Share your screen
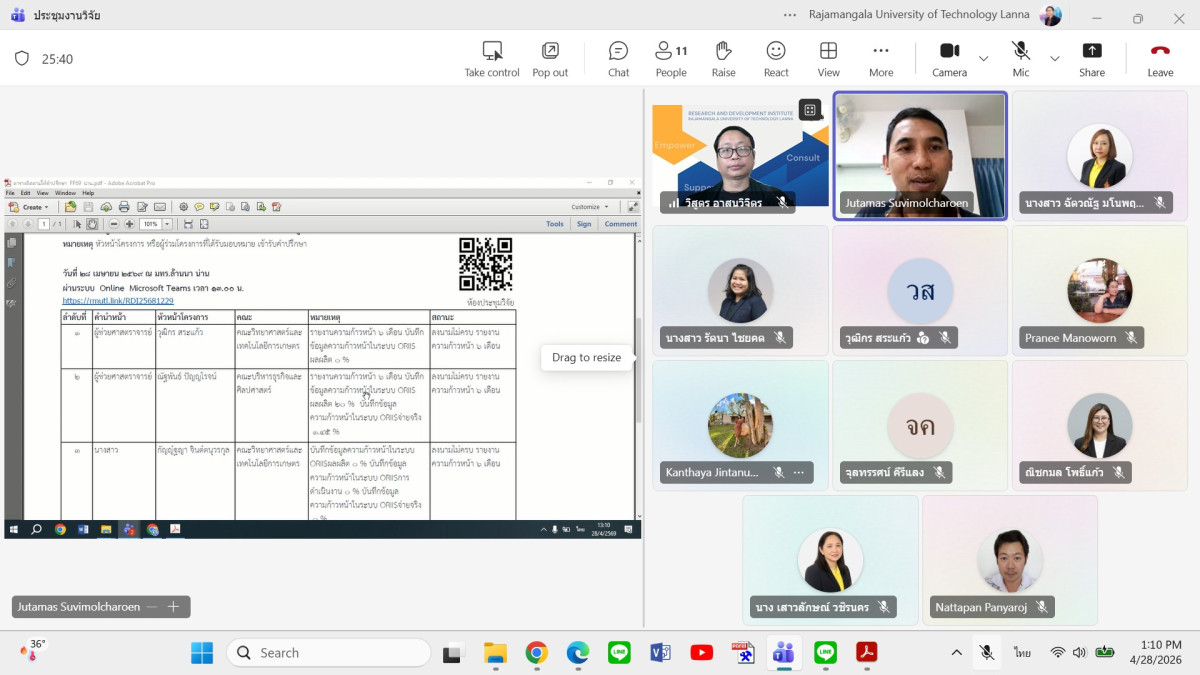Image resolution: width=1200 pixels, height=675 pixels. click(1092, 58)
